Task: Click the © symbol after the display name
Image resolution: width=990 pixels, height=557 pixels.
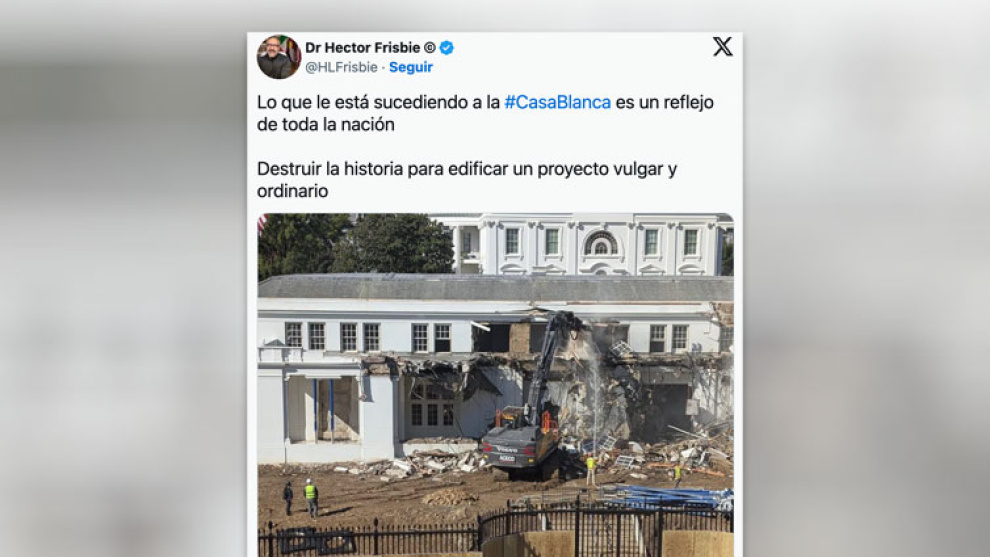Action: pos(429,48)
